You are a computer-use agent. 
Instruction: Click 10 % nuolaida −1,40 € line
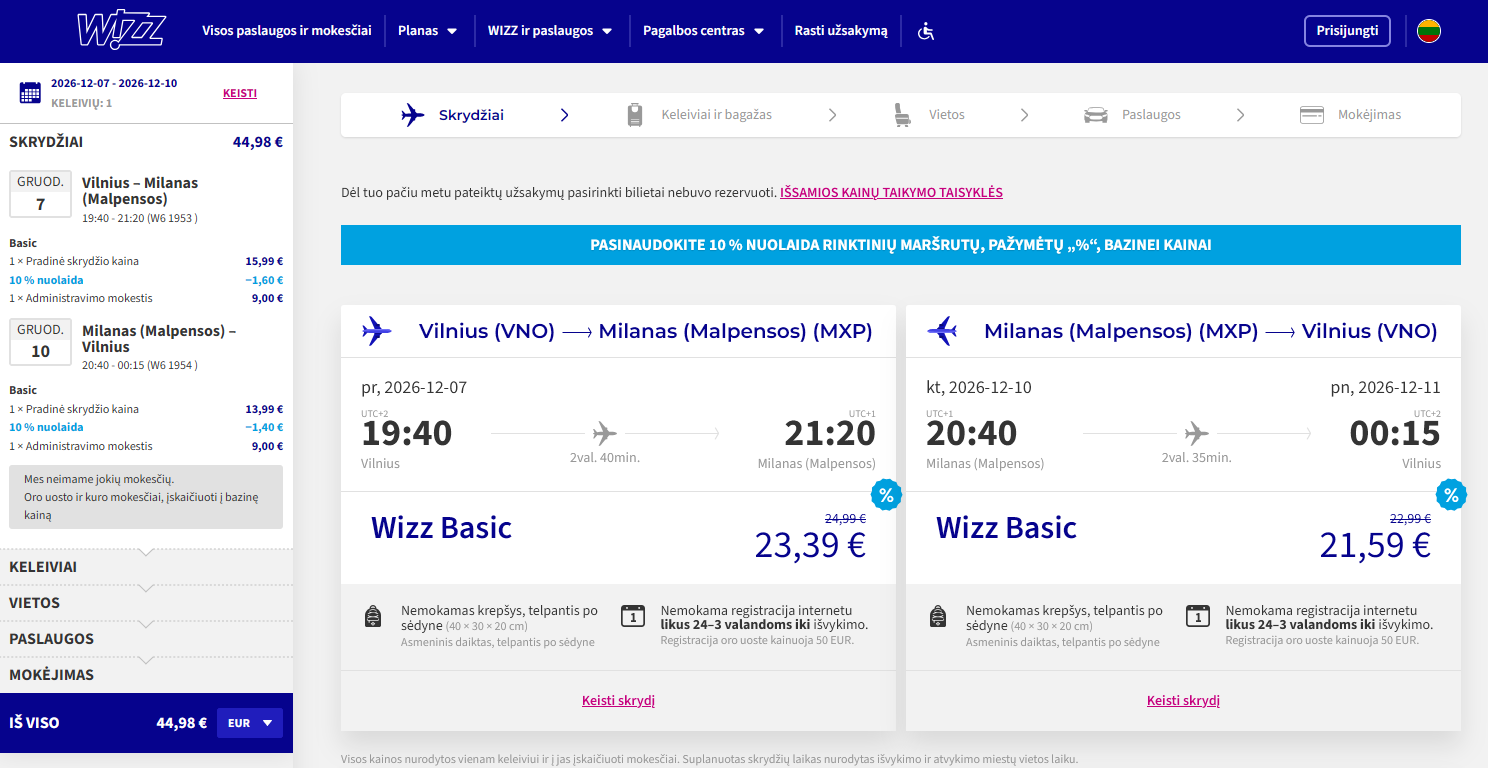pyautogui.click(x=146, y=428)
